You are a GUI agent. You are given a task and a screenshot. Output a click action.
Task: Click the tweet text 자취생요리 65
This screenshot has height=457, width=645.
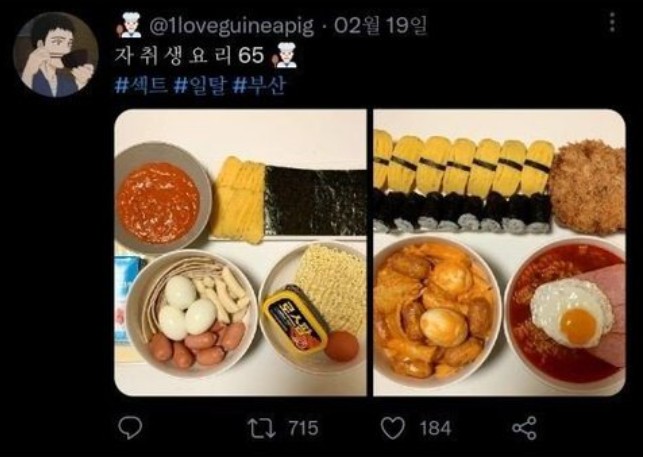pyautogui.click(x=189, y=55)
